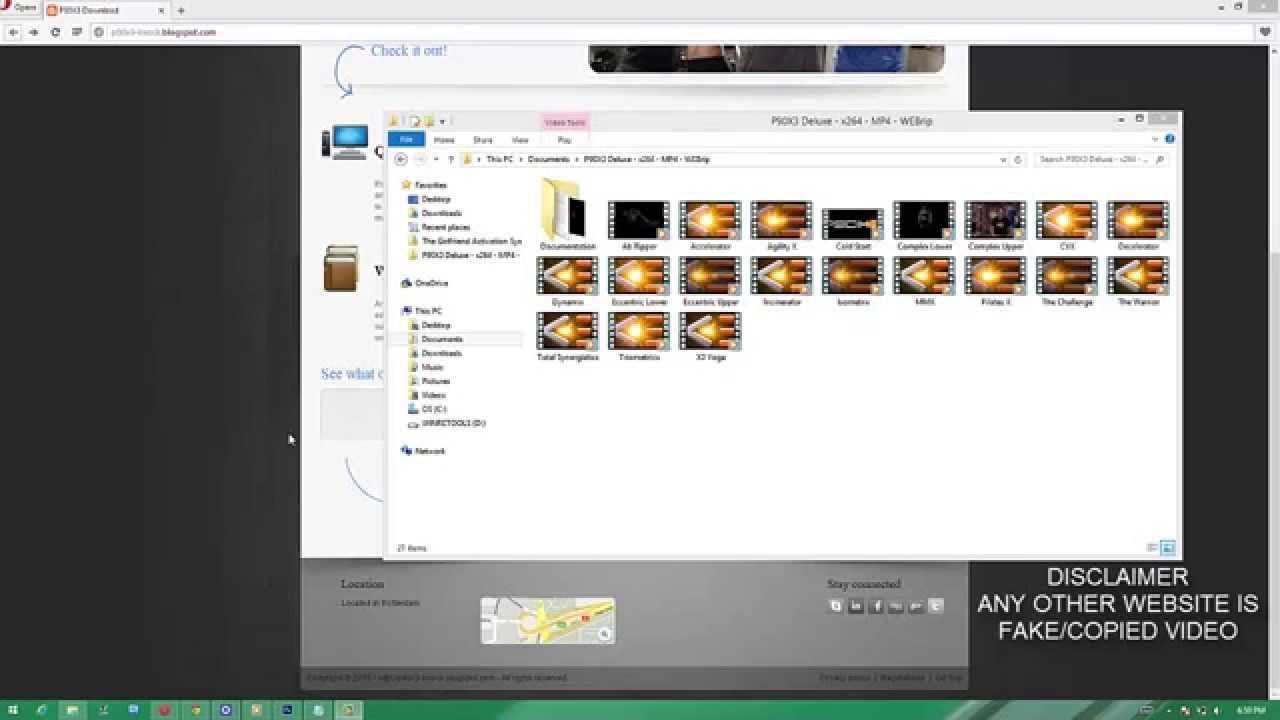Select The Challenge video file
The image size is (1280, 720).
1067,281
